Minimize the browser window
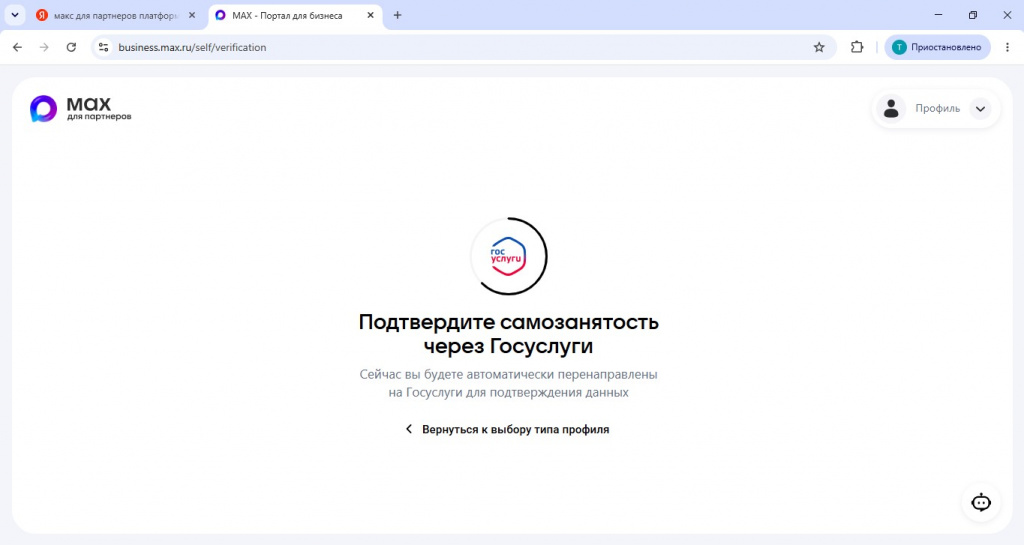The height and width of the screenshot is (545, 1024). click(x=938, y=15)
